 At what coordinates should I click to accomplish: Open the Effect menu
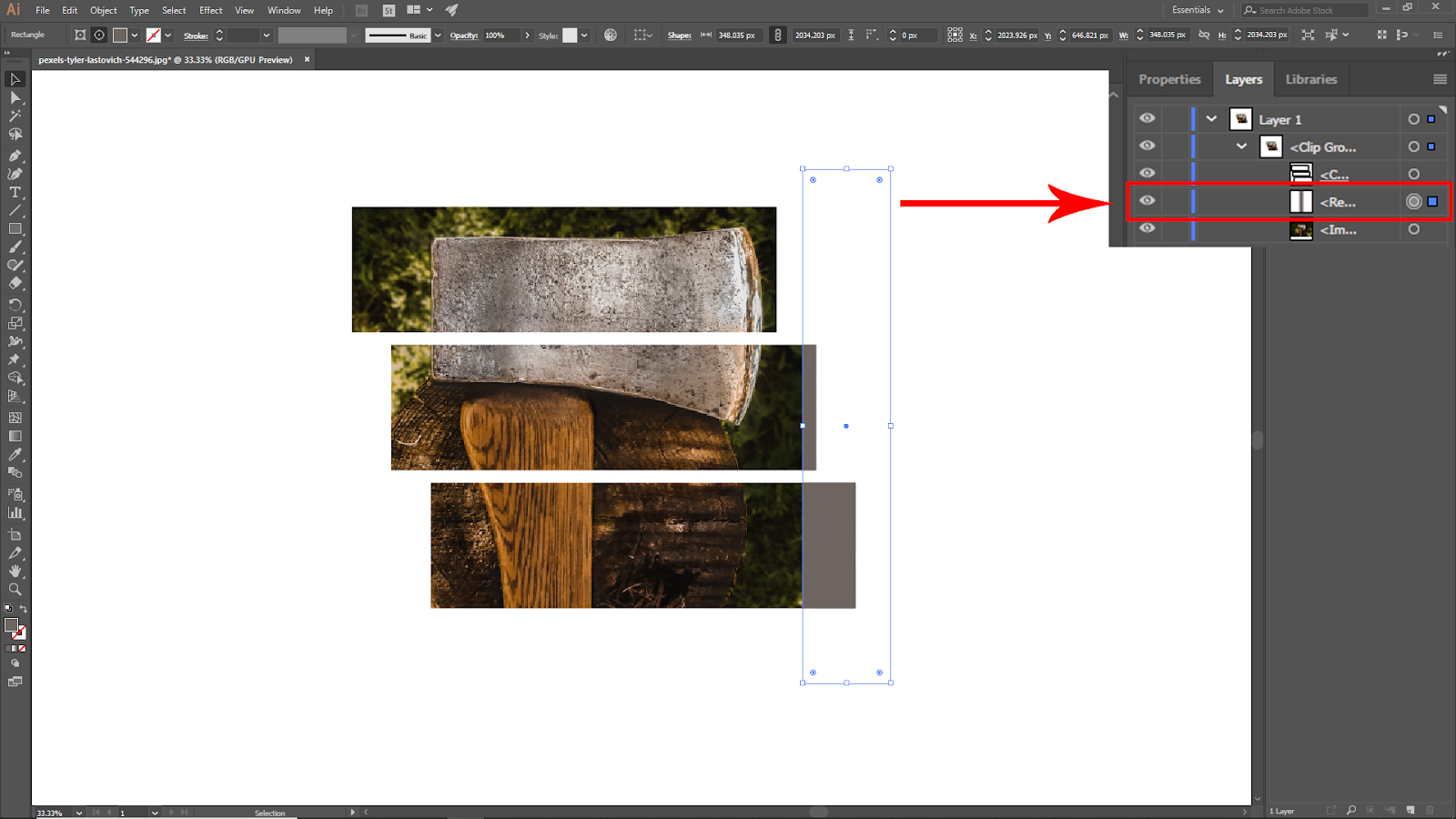[x=211, y=10]
